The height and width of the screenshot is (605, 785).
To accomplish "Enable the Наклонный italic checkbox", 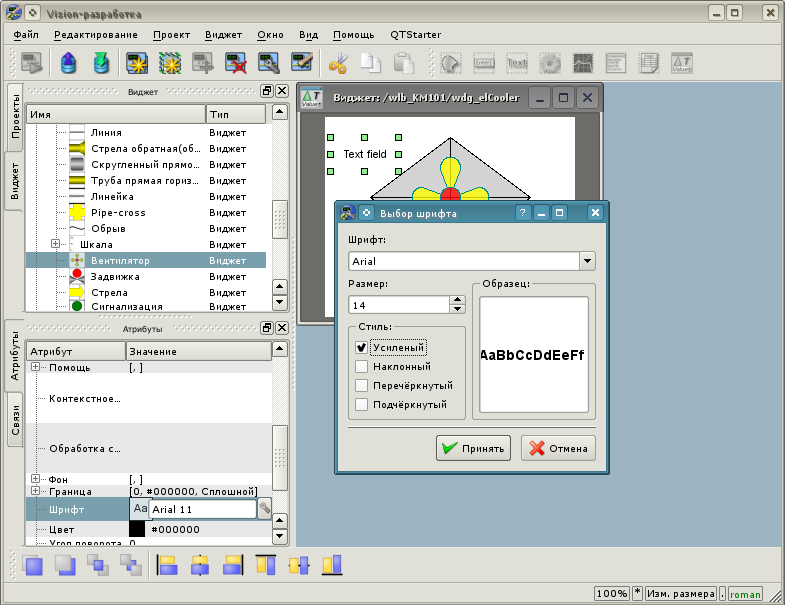I will click(x=362, y=367).
